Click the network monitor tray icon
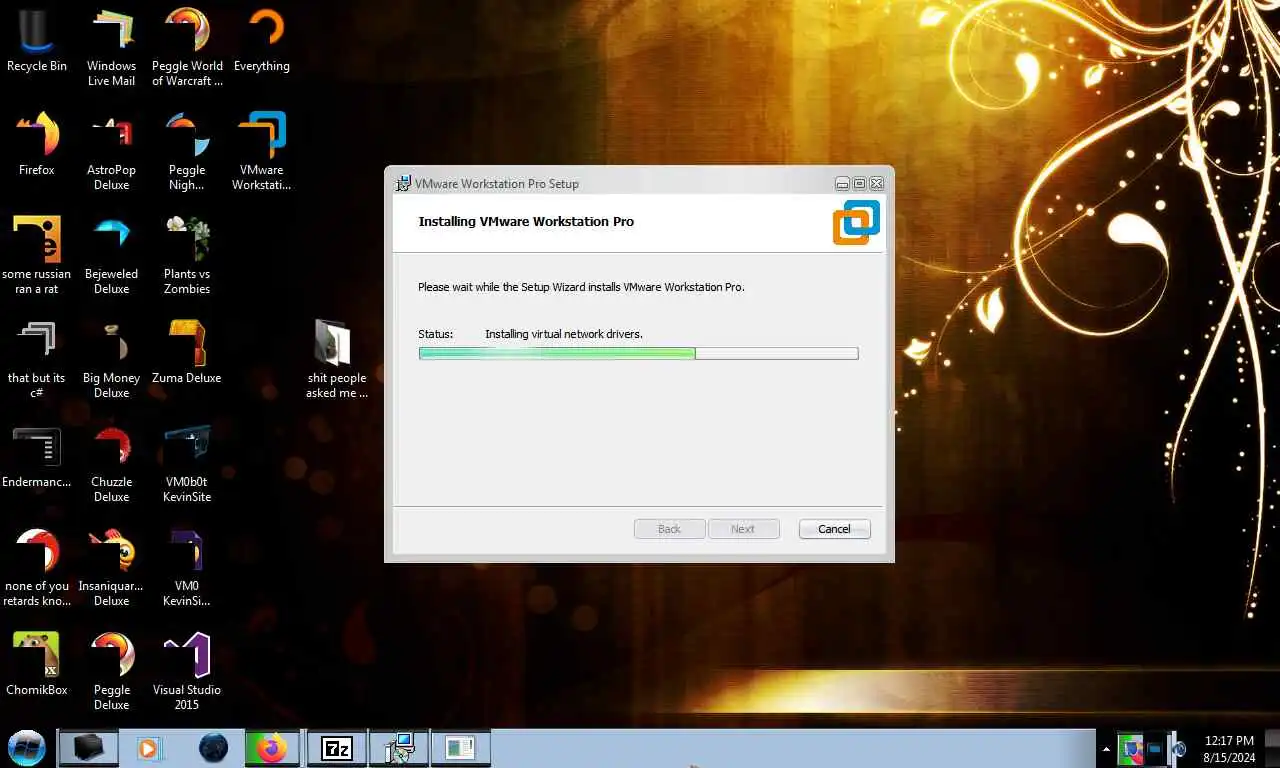1280x768 pixels. (x=1155, y=748)
